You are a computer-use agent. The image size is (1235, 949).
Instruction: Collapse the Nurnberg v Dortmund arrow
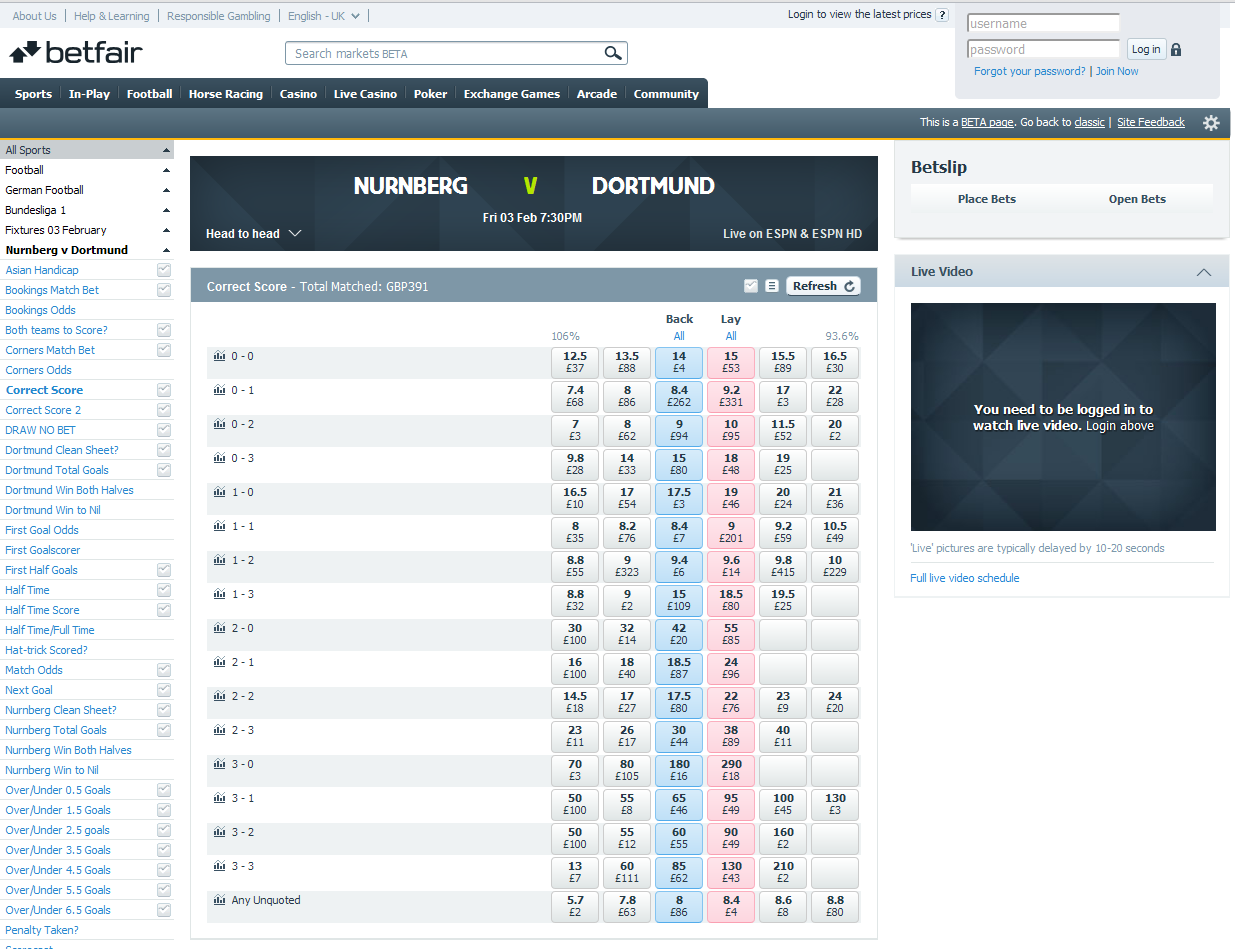coord(166,250)
